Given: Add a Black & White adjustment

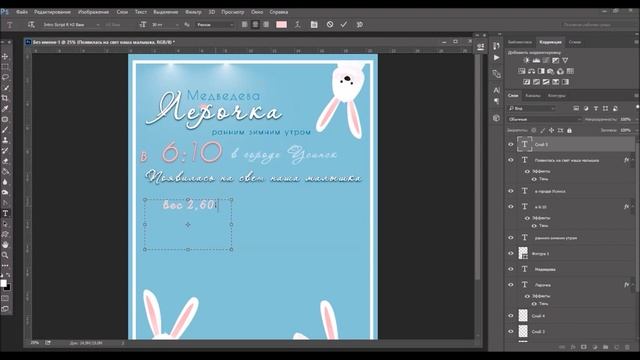Looking at the screenshot, I should point(541,71).
